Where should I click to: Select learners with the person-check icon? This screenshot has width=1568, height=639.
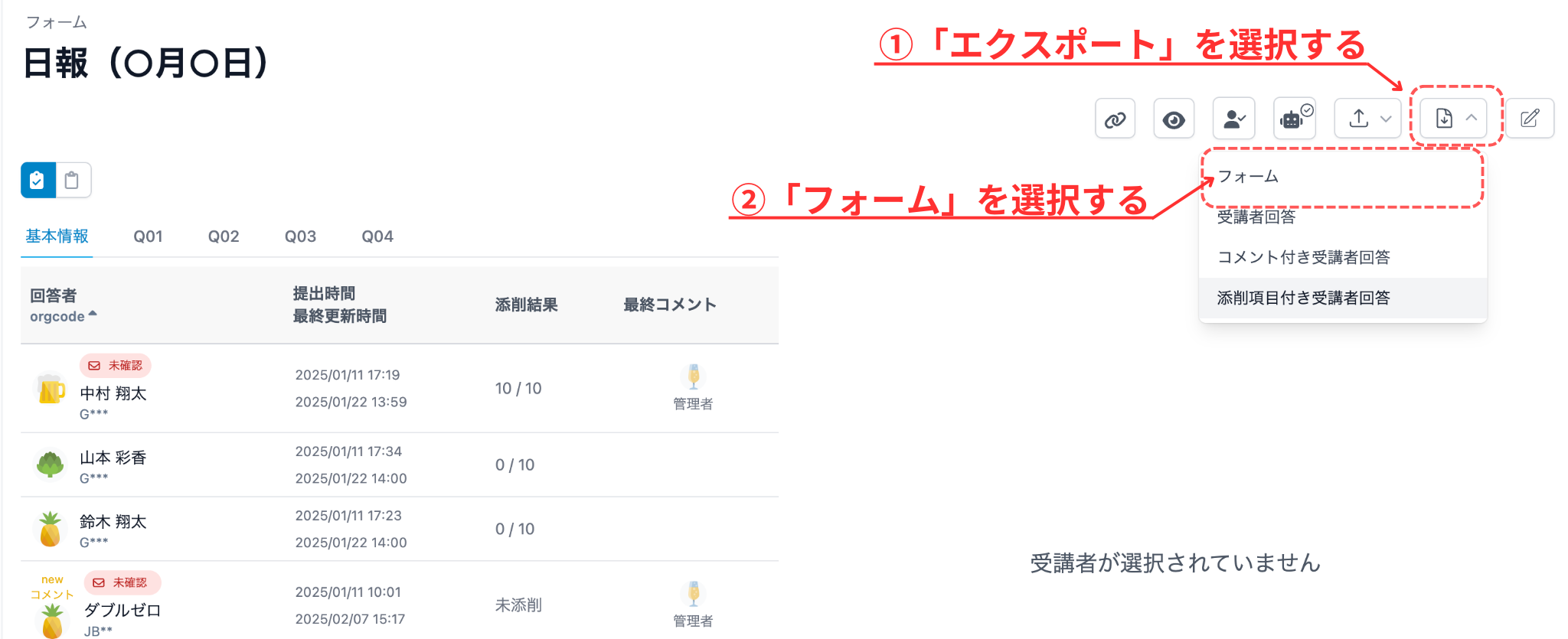pyautogui.click(x=1233, y=118)
